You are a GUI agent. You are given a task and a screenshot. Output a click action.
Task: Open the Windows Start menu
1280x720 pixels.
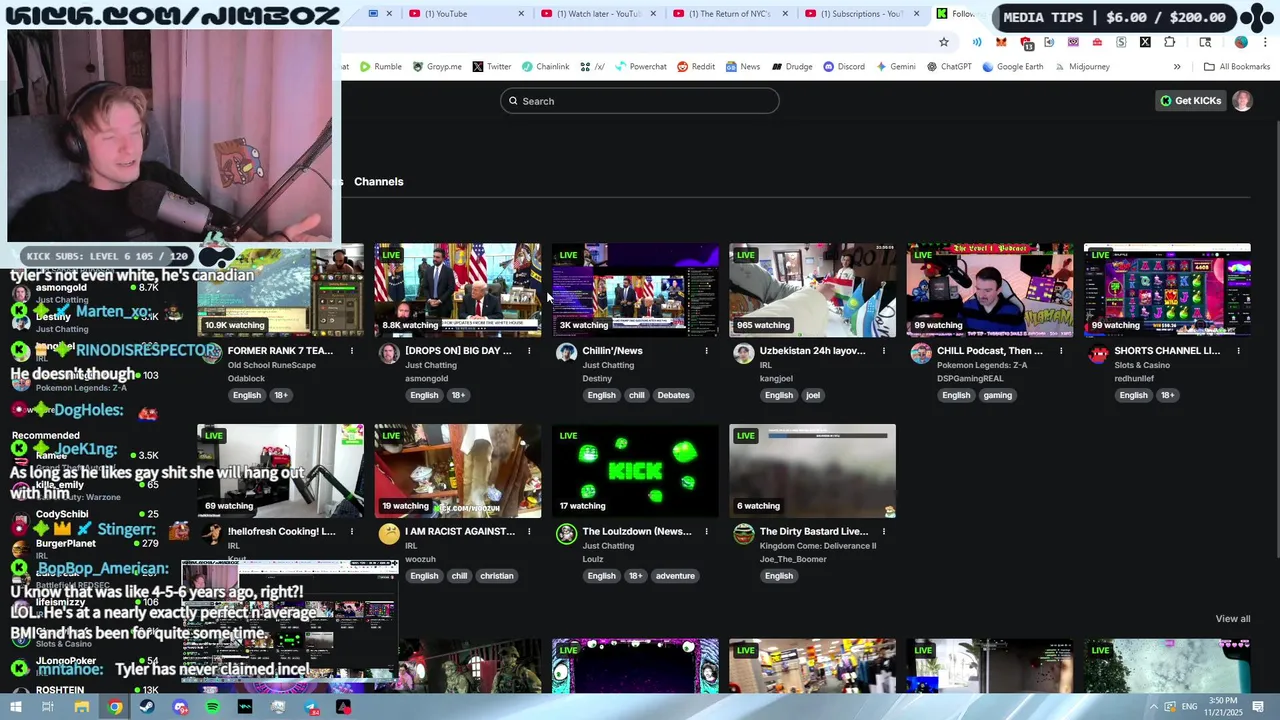15,707
